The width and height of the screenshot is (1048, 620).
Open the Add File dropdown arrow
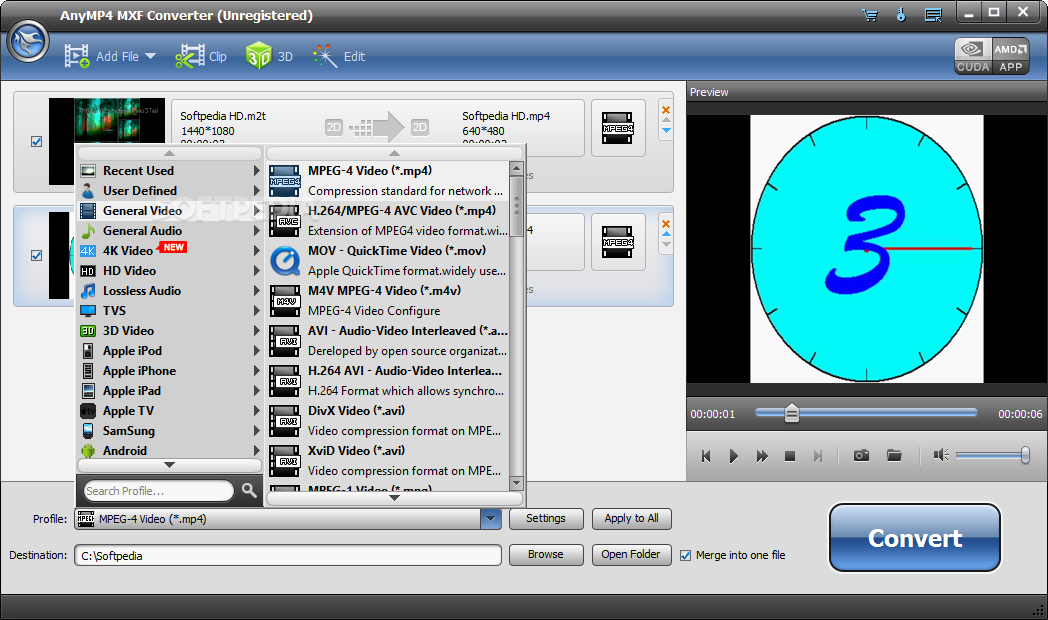click(x=150, y=56)
